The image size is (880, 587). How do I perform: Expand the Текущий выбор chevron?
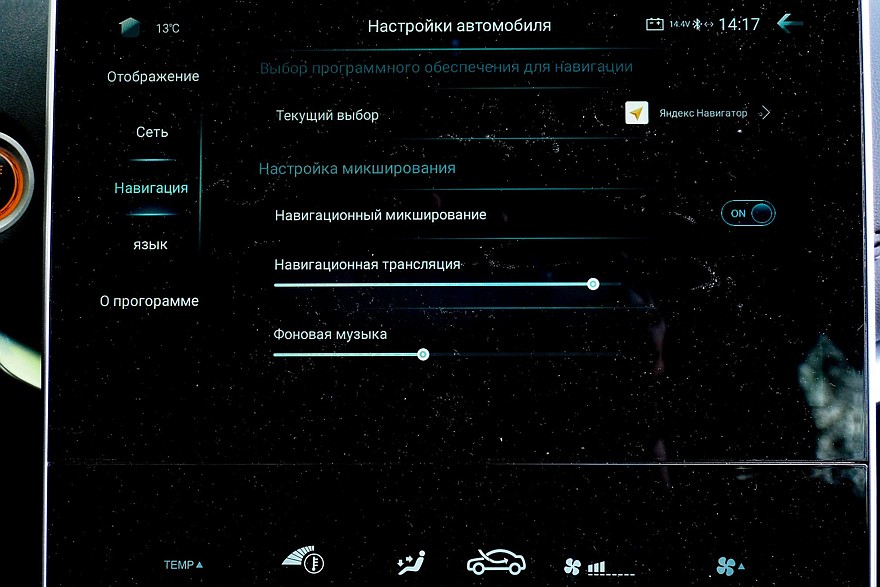click(765, 113)
